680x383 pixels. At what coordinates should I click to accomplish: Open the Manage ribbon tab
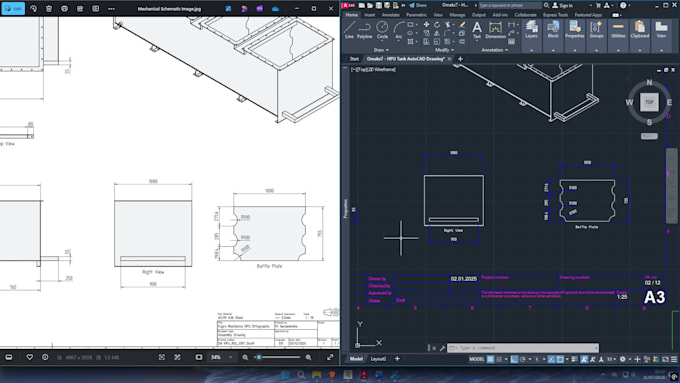pyautogui.click(x=457, y=15)
